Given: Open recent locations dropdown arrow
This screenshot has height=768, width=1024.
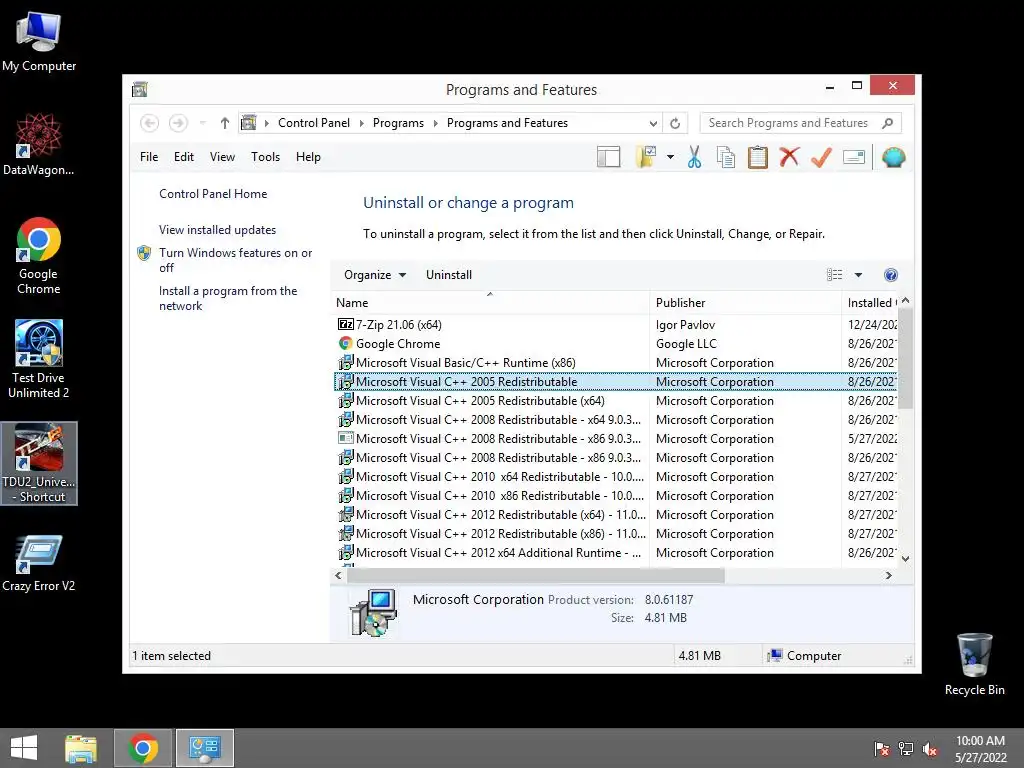Looking at the screenshot, I should 202,123.
